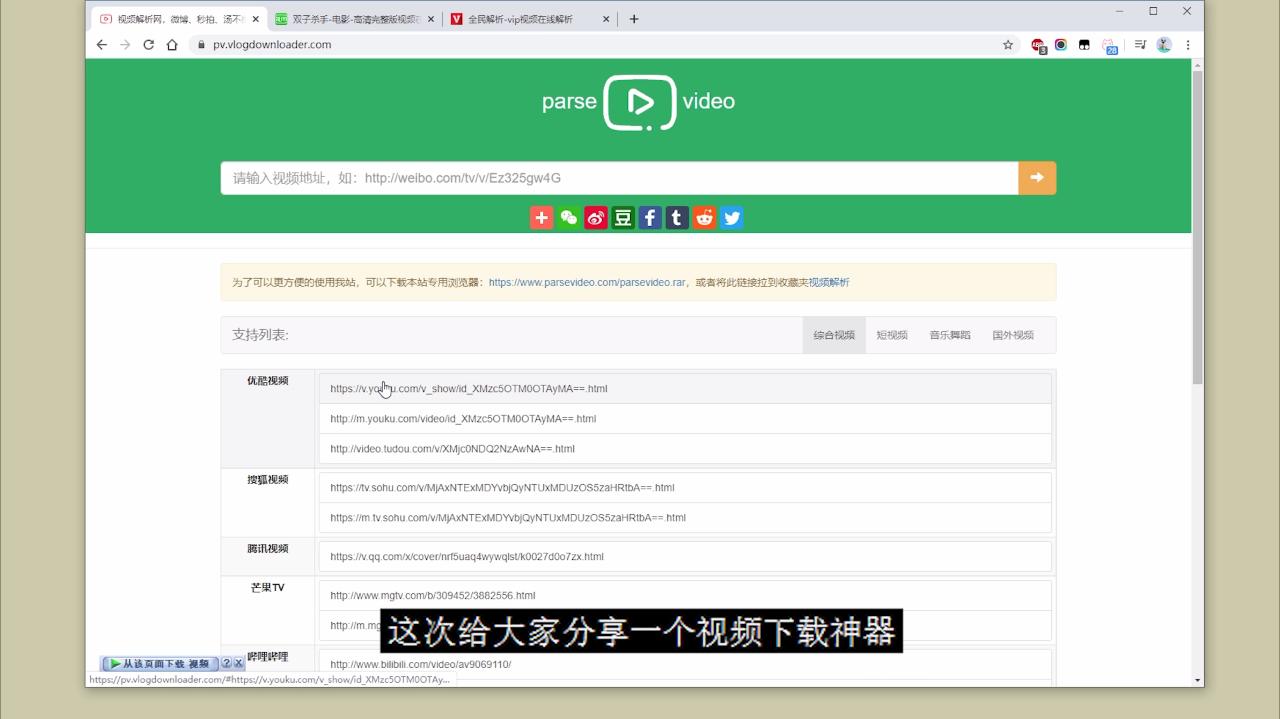Open Chrome's customize and control menu
Image resolution: width=1280 pixels, height=719 pixels.
[1186, 44]
